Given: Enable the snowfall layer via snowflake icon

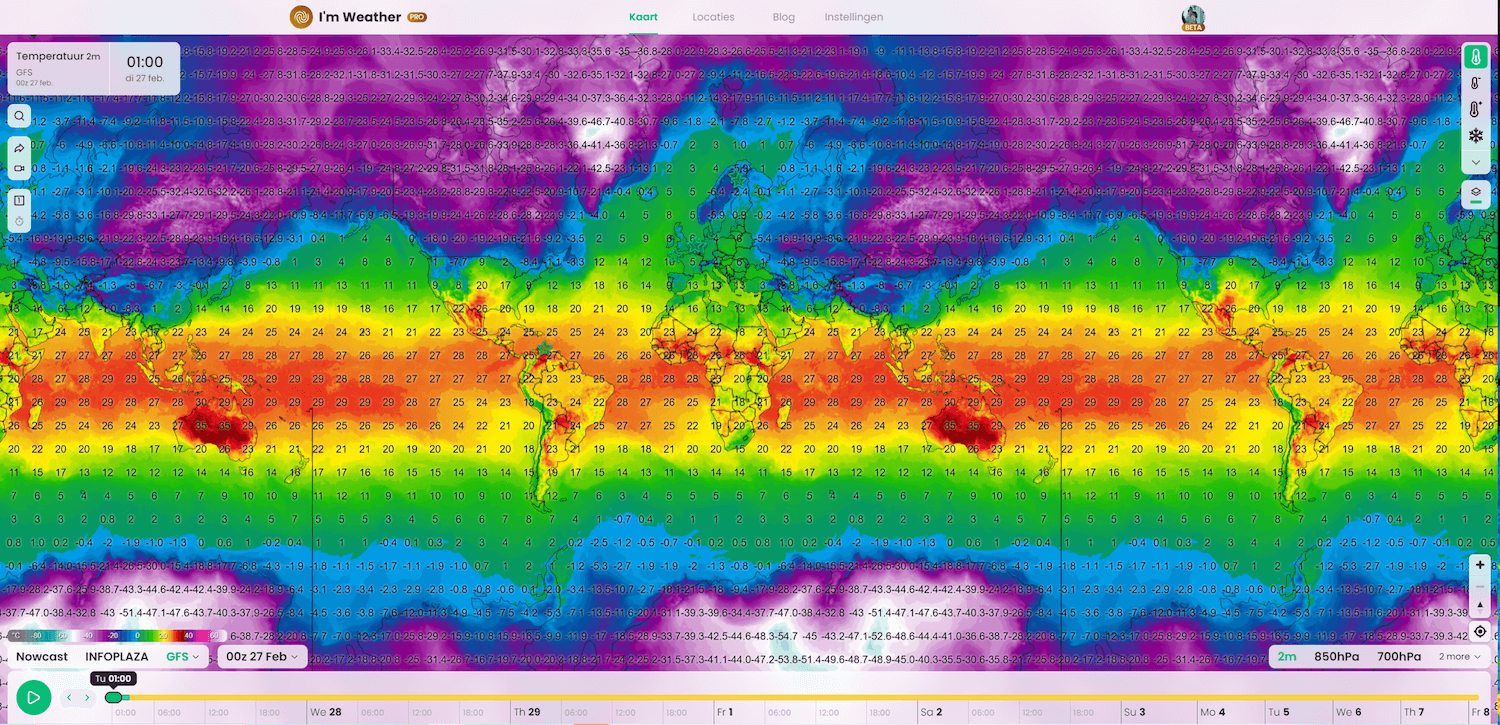Looking at the screenshot, I should (1477, 136).
